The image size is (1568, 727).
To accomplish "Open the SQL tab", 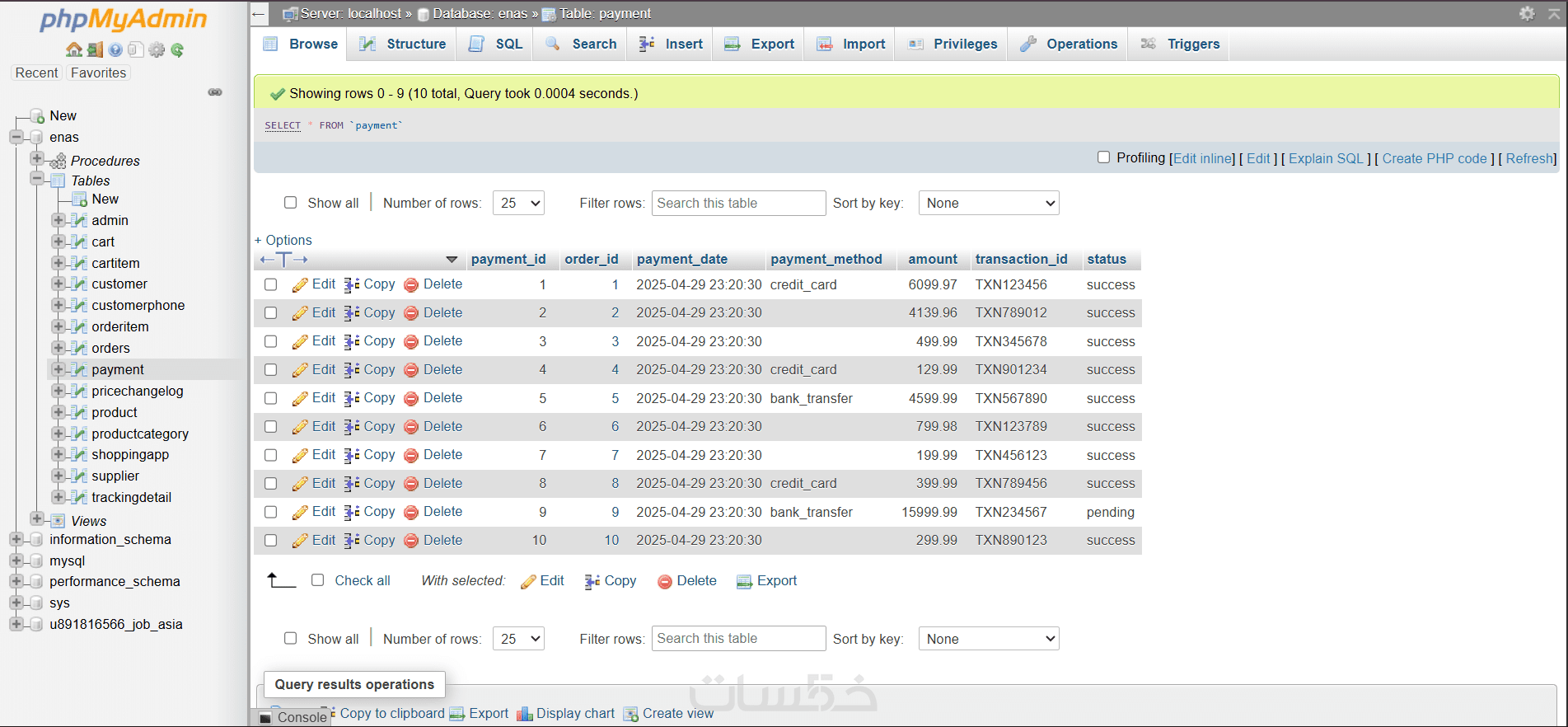I will [x=496, y=44].
